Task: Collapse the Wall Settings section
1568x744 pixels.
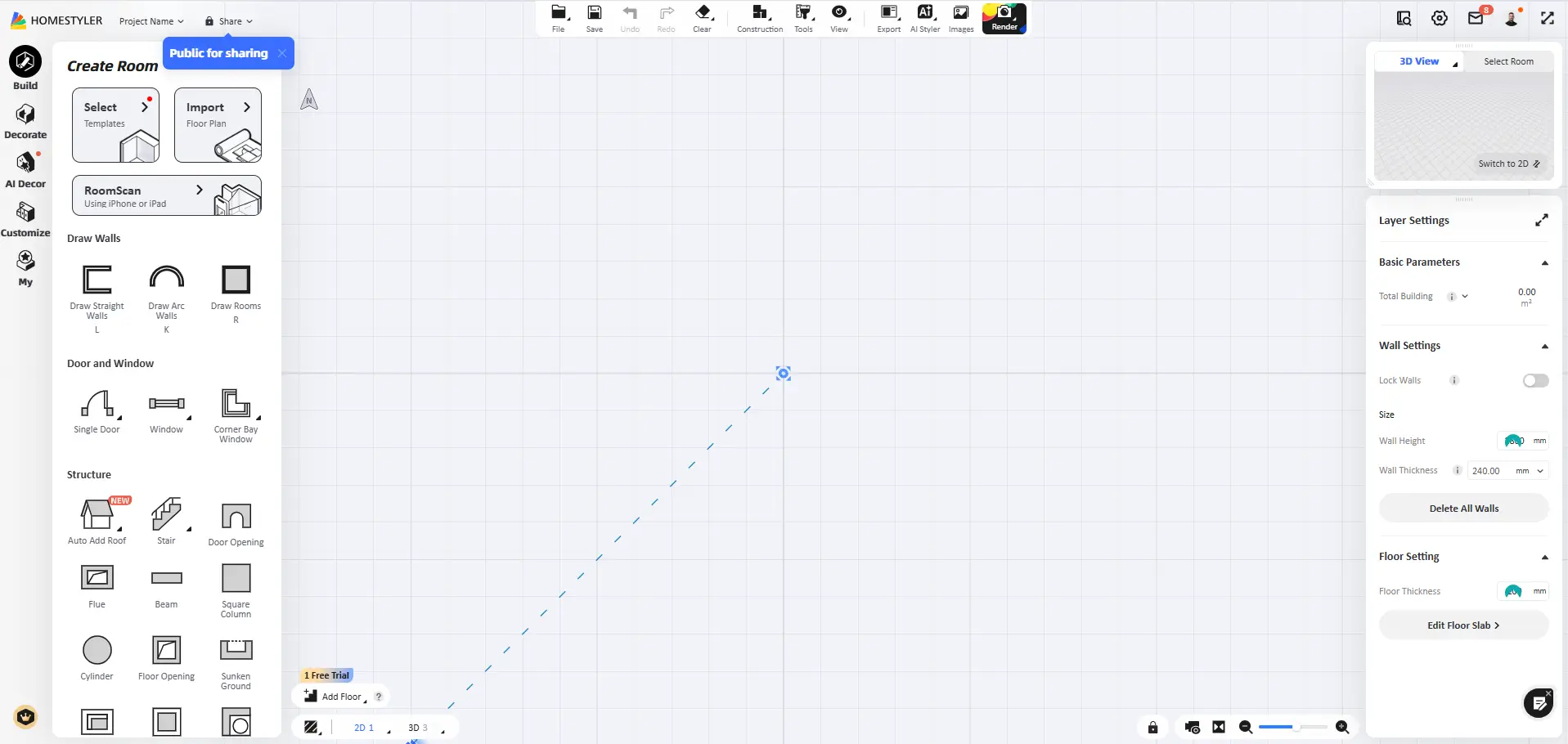Action: (x=1544, y=346)
